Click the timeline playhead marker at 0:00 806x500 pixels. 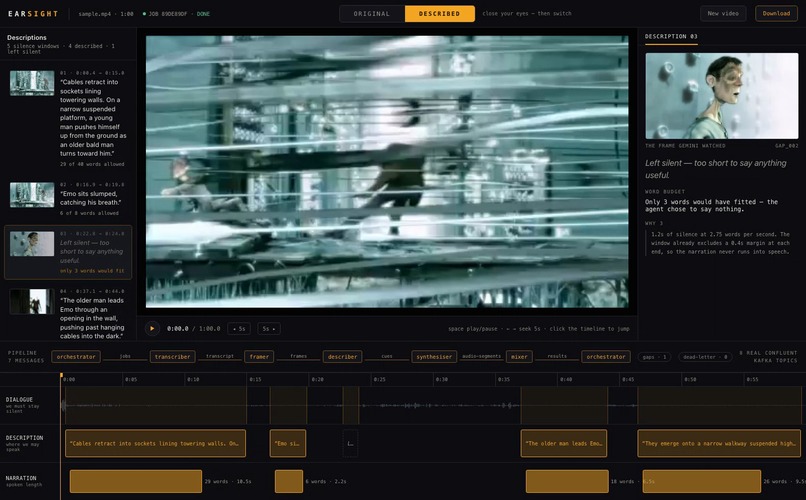pos(61,376)
